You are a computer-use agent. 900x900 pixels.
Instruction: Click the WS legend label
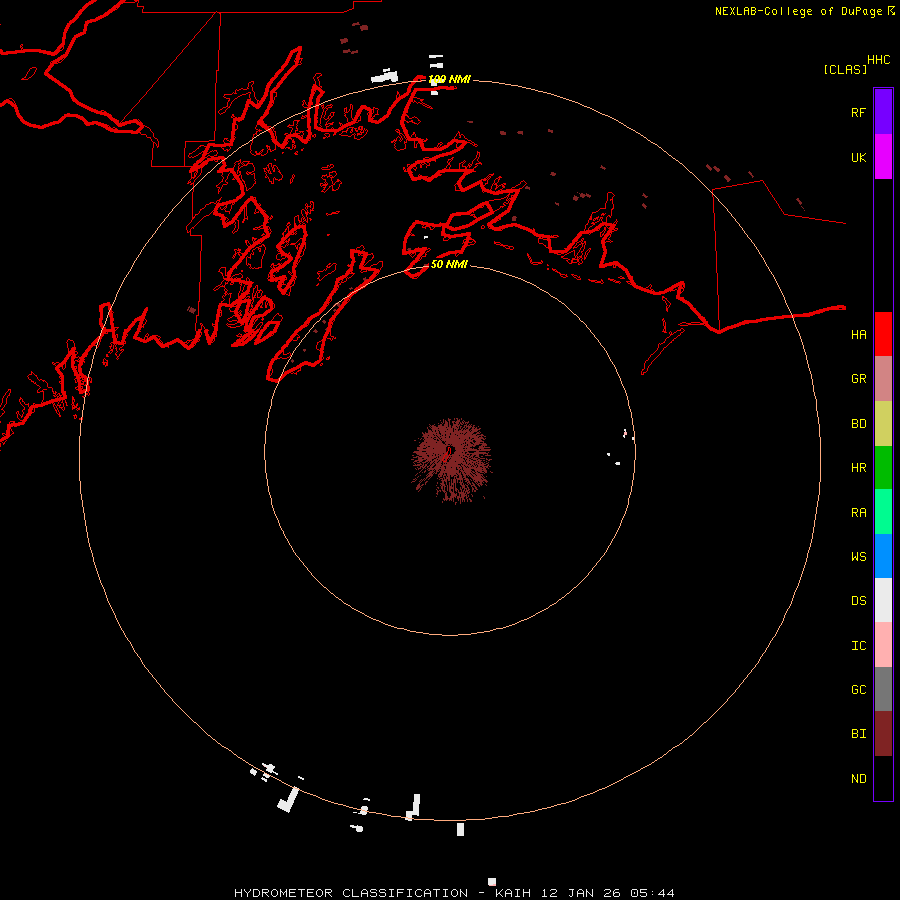[858, 557]
